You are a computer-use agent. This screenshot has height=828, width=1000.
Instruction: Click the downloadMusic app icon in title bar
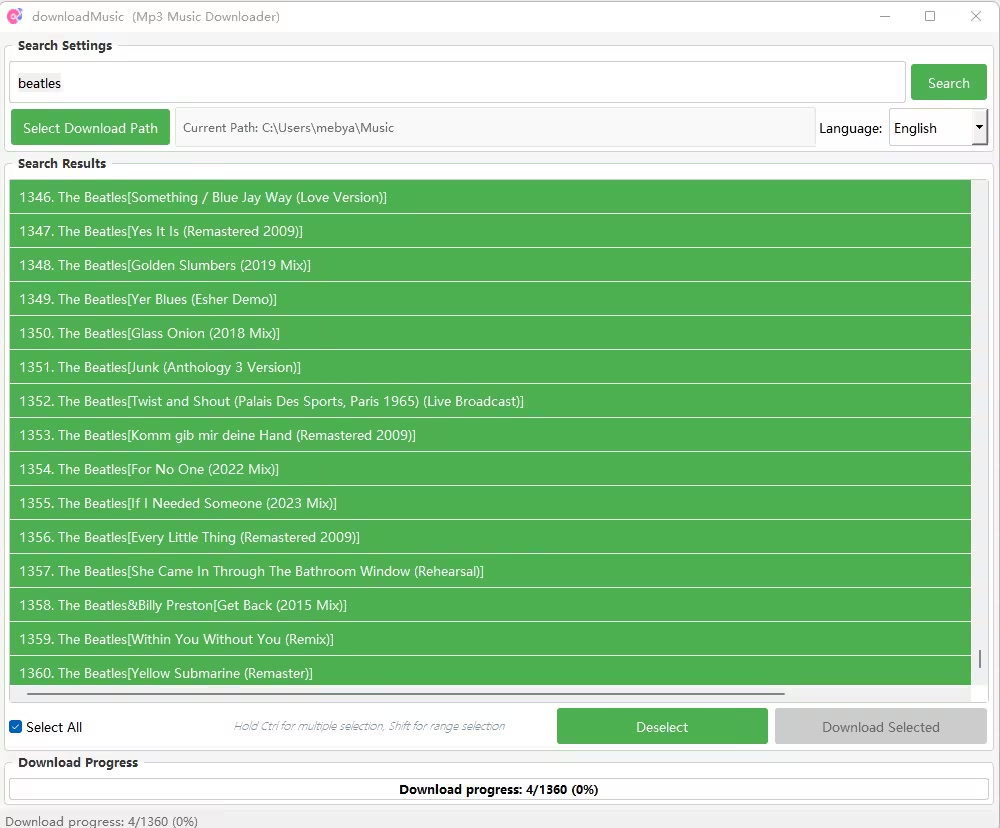[x=15, y=16]
